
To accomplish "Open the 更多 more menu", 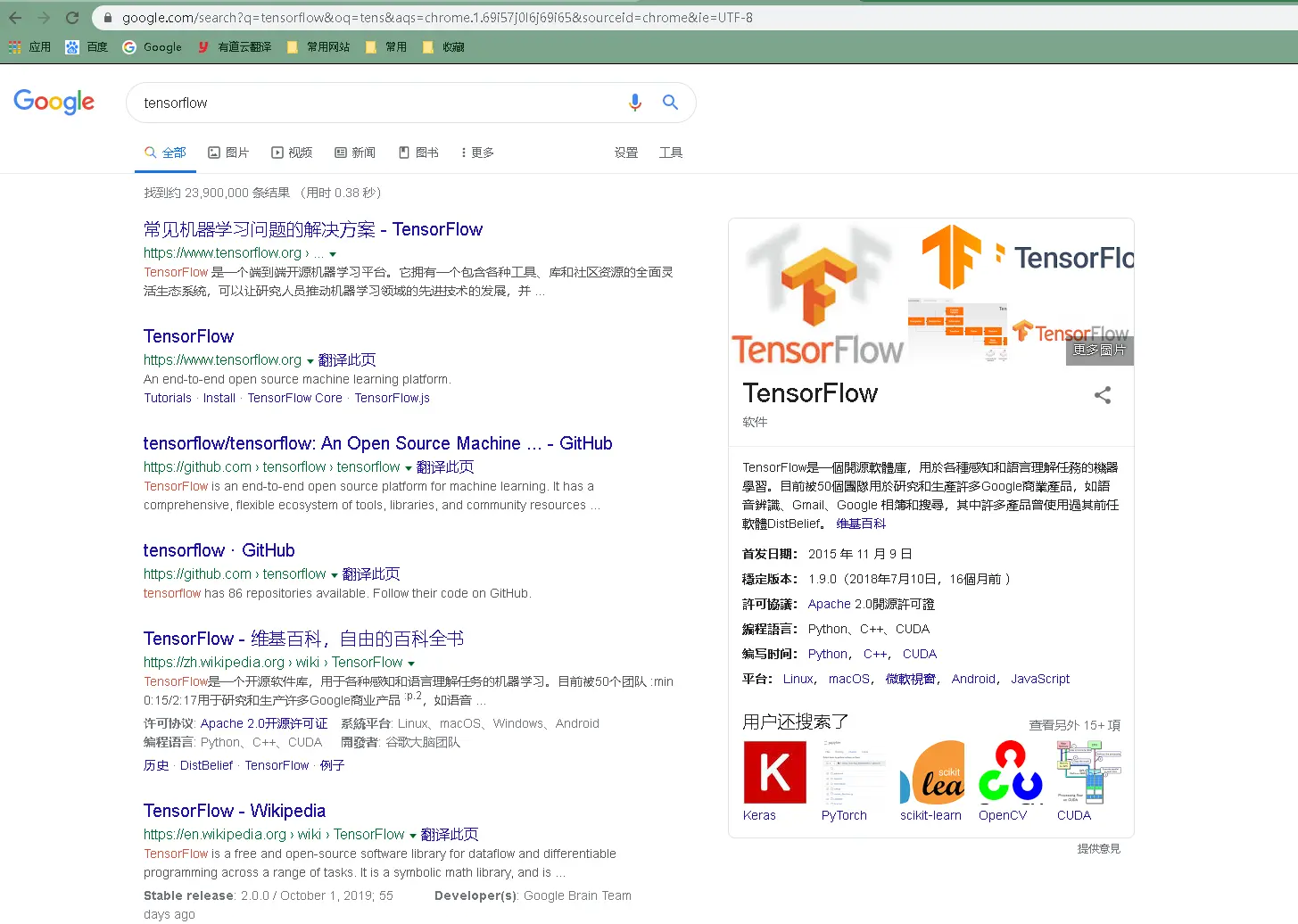I will tap(477, 153).
